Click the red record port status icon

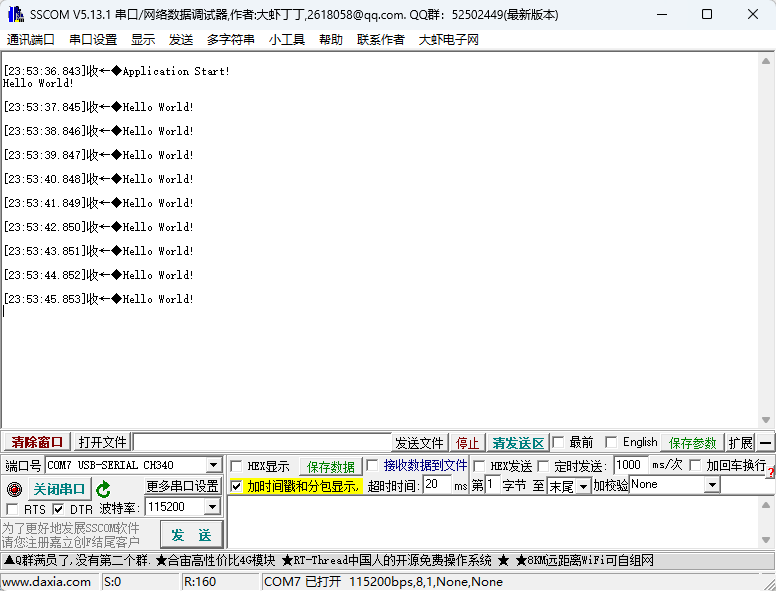14,489
